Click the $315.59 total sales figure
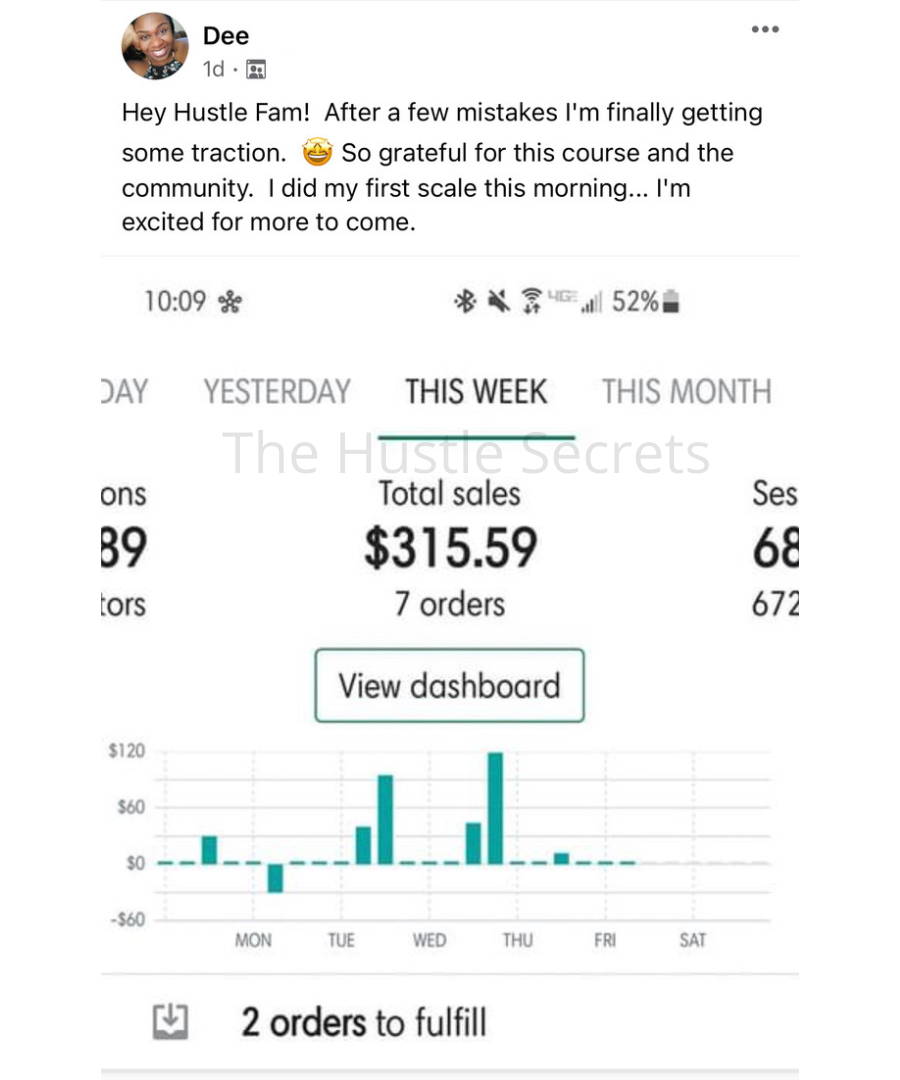Screen dimensions: 900x1080 click(450, 548)
